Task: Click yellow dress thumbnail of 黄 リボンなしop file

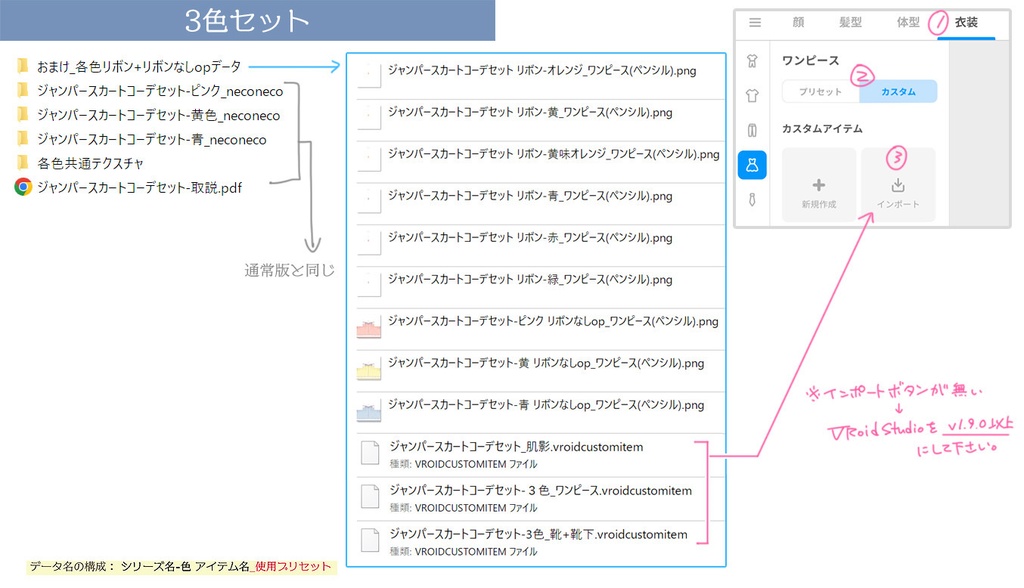Action: tap(369, 370)
